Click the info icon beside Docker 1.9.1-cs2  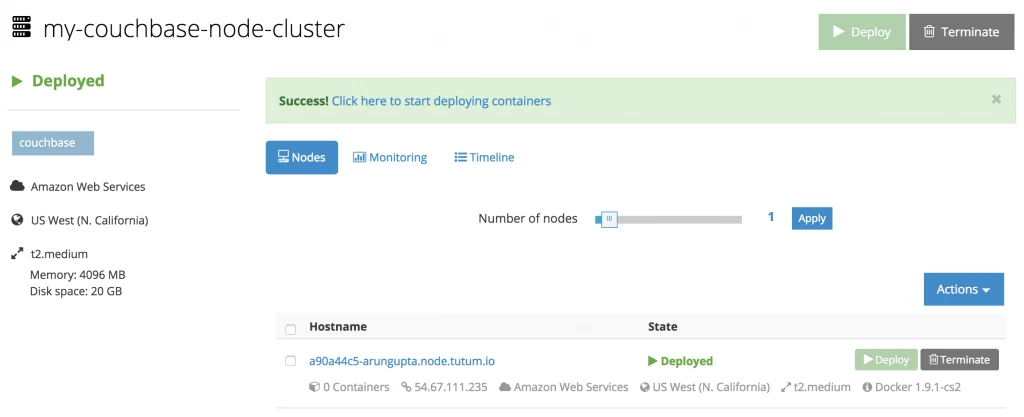pos(867,387)
